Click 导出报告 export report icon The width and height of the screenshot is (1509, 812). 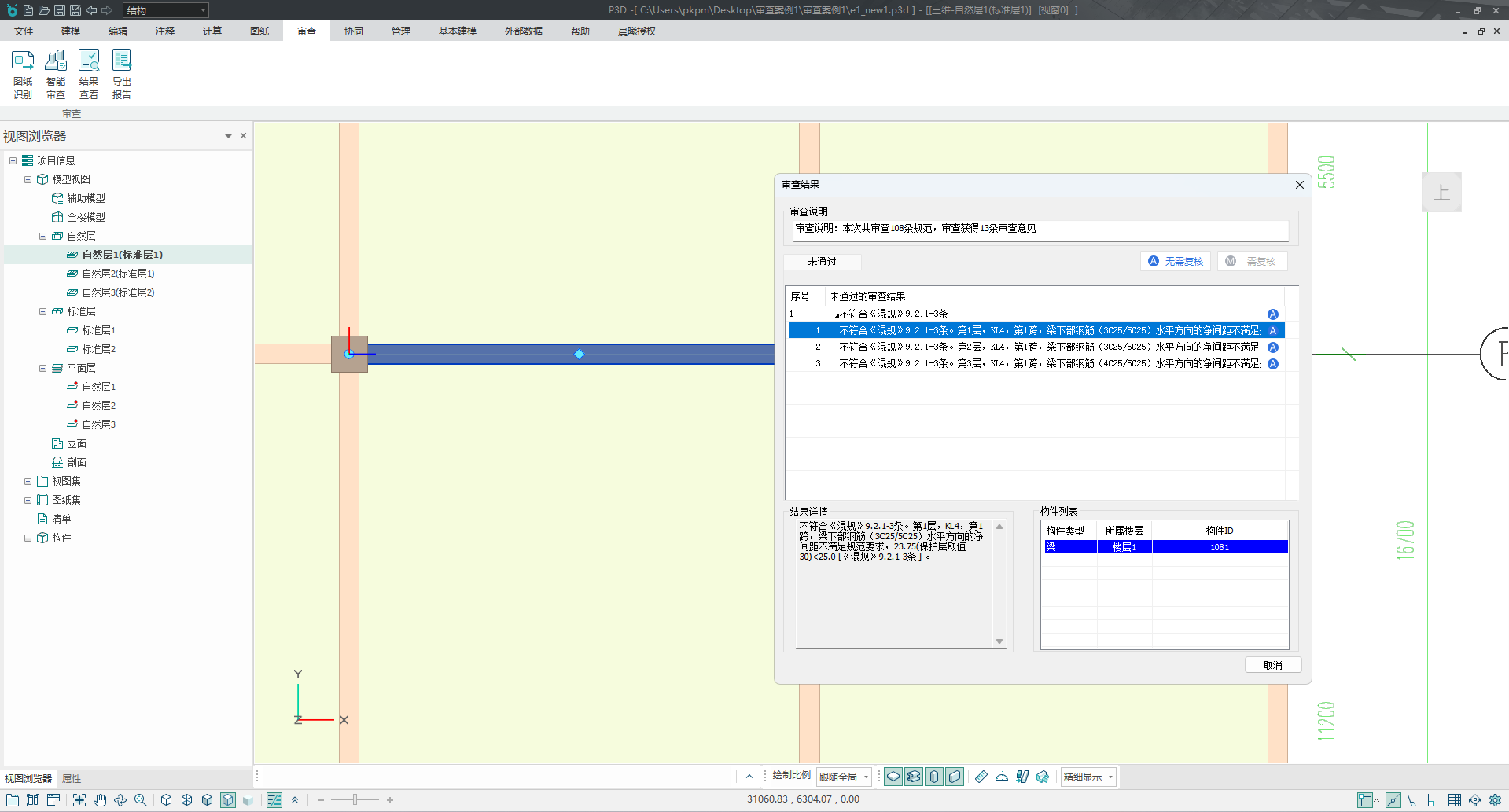[122, 74]
